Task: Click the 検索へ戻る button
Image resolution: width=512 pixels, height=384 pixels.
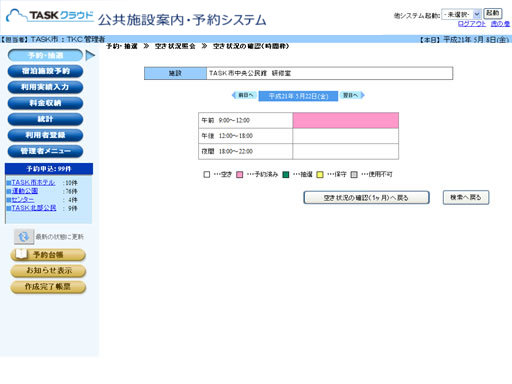Action: [466, 197]
